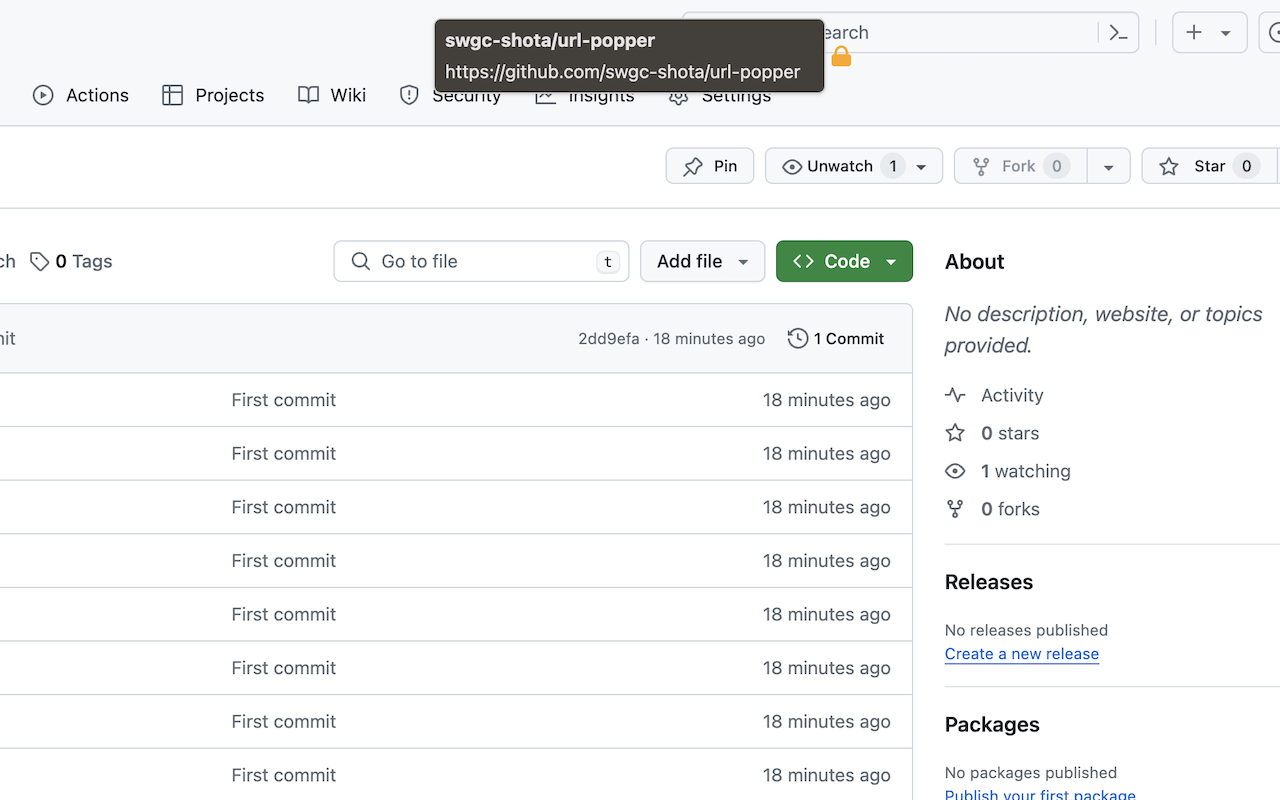Click the 1 watching eye link
Screen dimensions: 1280x800
tap(1024, 471)
